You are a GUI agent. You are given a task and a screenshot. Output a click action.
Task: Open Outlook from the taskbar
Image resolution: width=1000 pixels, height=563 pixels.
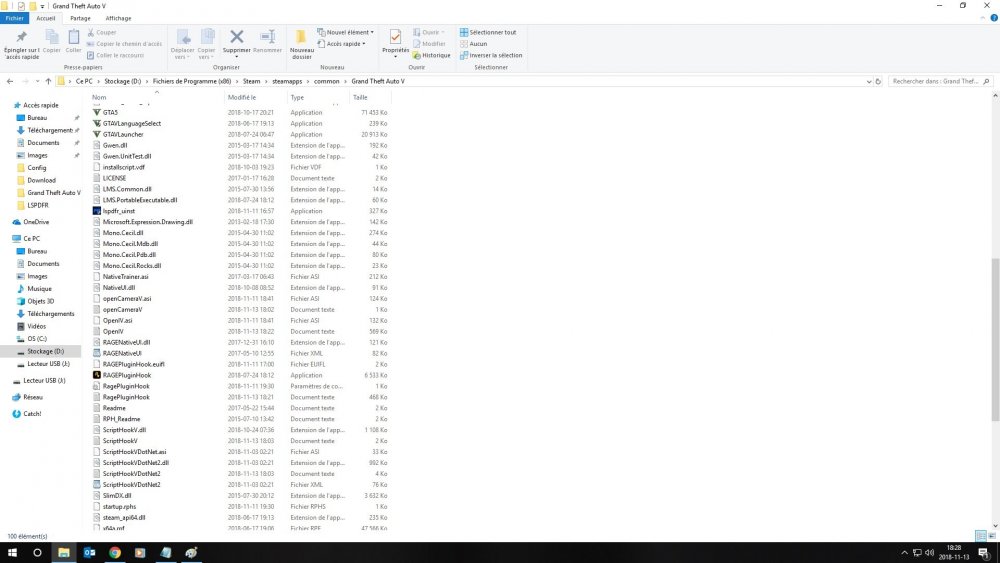(x=89, y=553)
